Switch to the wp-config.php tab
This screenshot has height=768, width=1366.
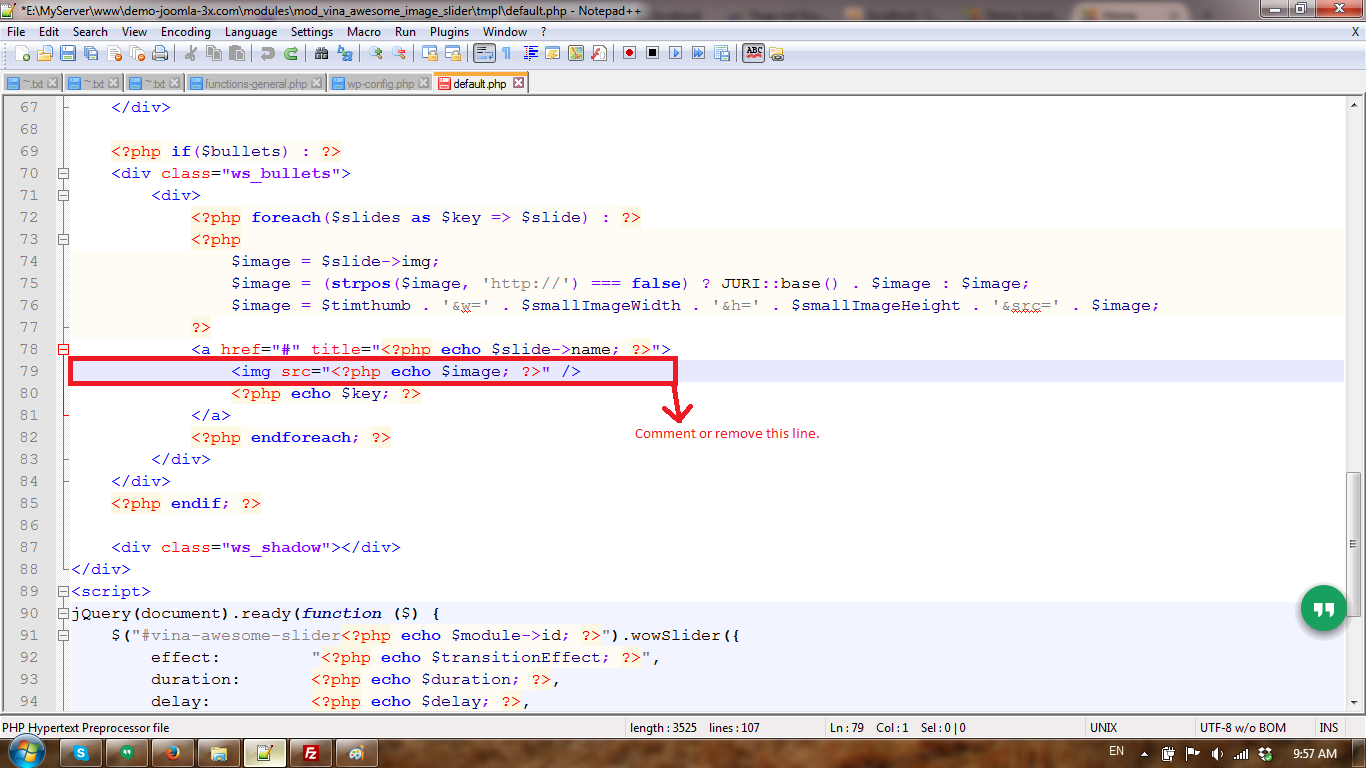[380, 84]
